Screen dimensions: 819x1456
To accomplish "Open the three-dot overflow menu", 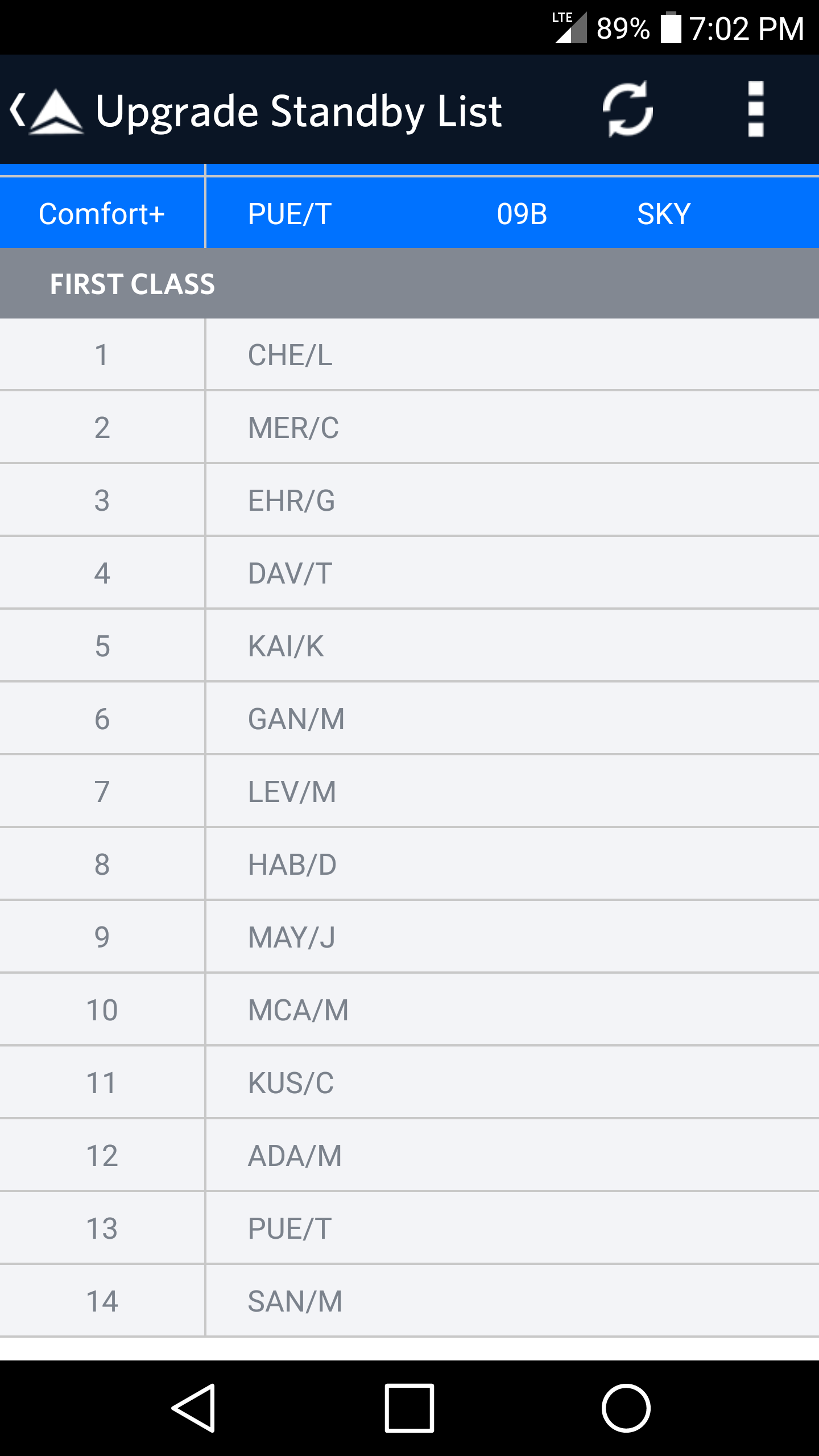I will pos(755,109).
